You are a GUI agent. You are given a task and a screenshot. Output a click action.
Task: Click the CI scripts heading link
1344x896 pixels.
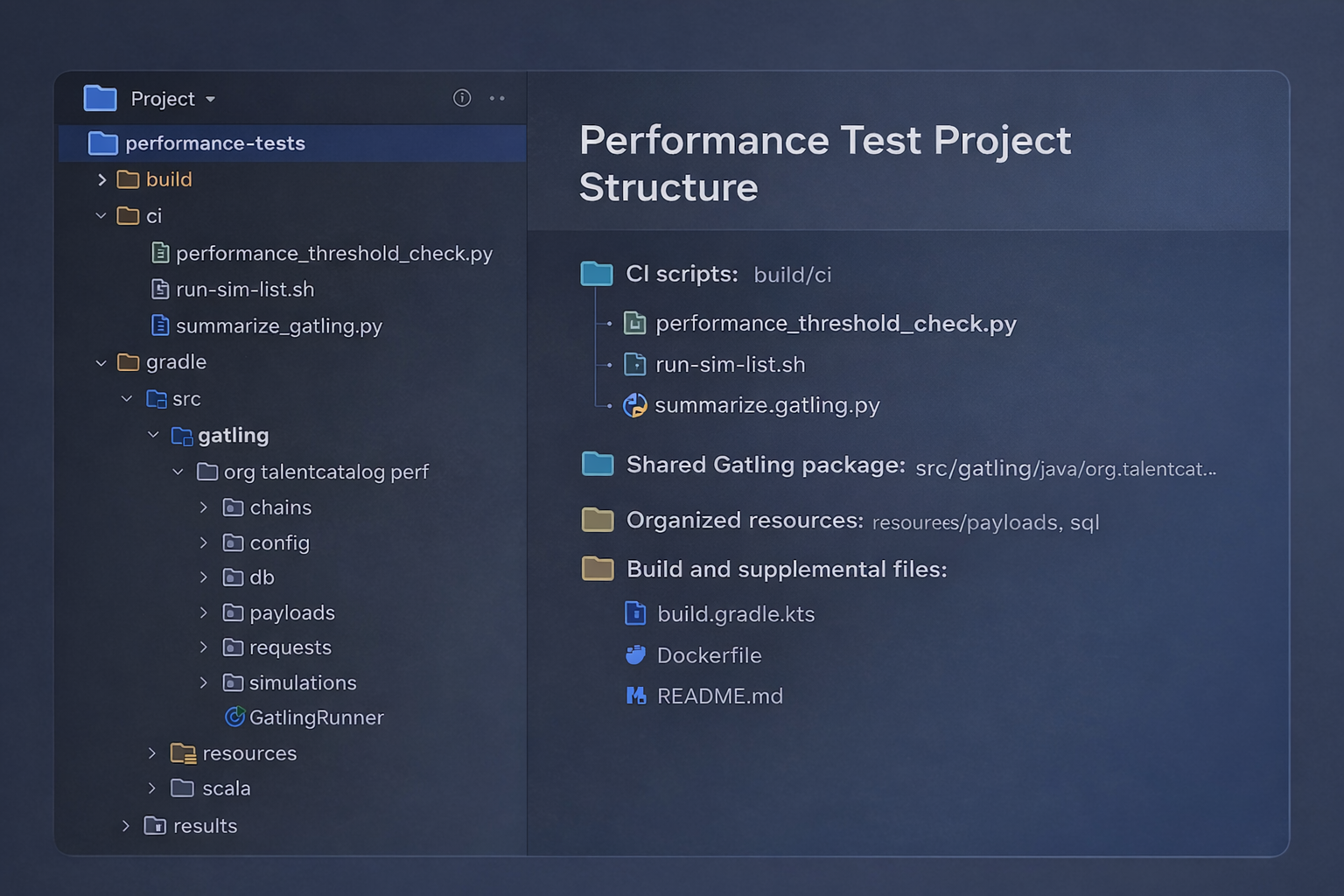(x=682, y=274)
